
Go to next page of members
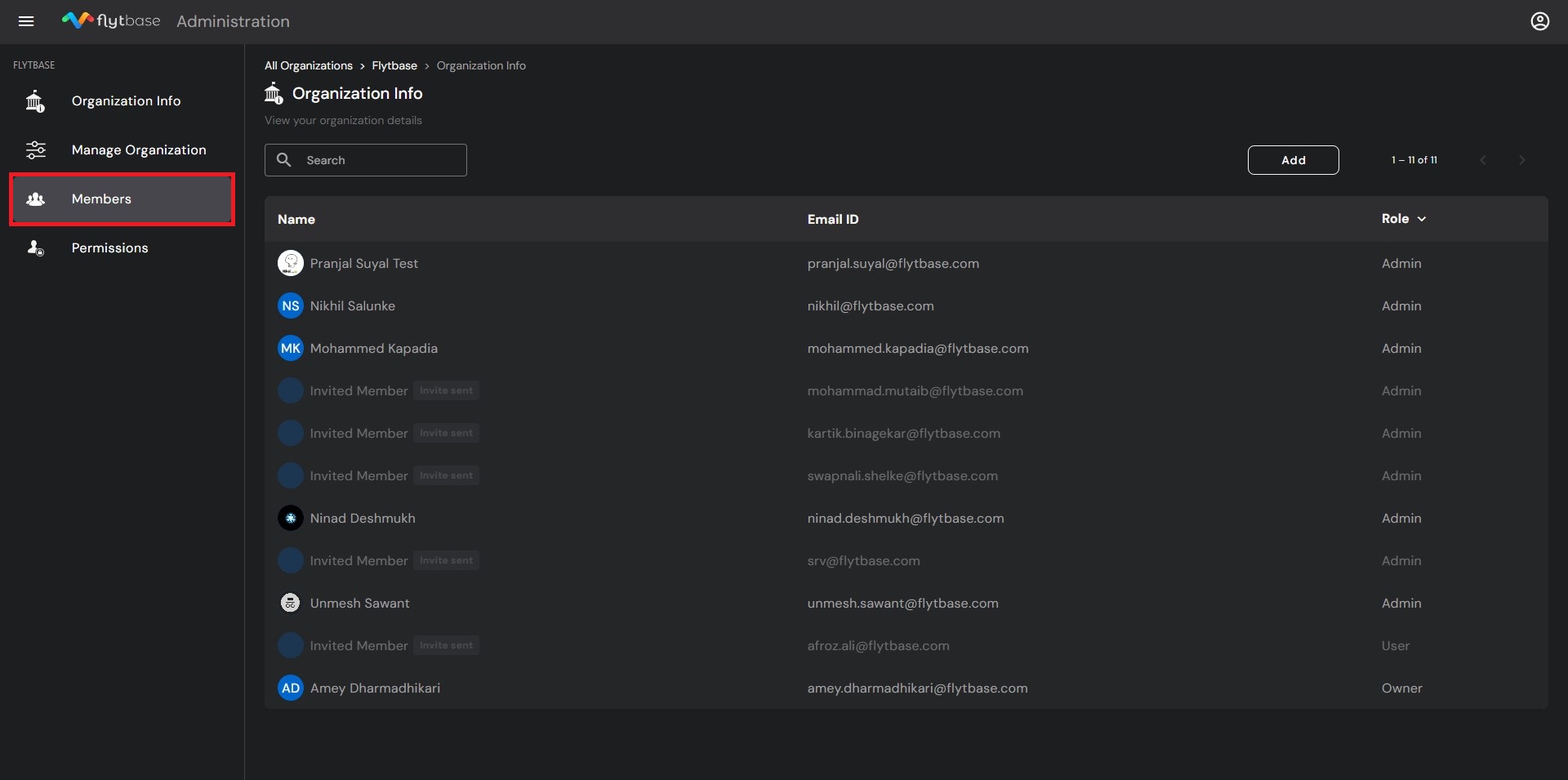[x=1521, y=160]
